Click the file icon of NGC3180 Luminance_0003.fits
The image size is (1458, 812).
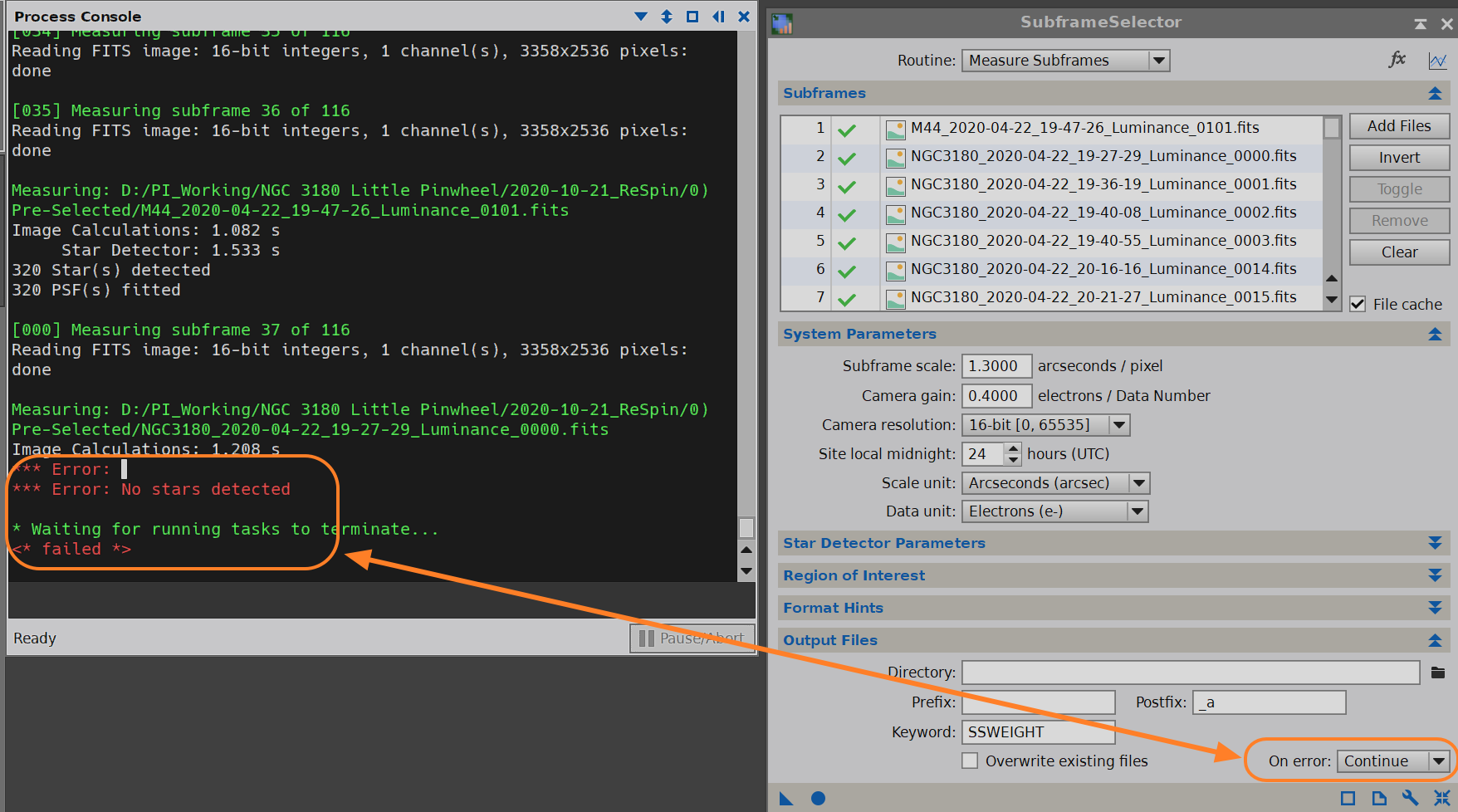click(895, 242)
